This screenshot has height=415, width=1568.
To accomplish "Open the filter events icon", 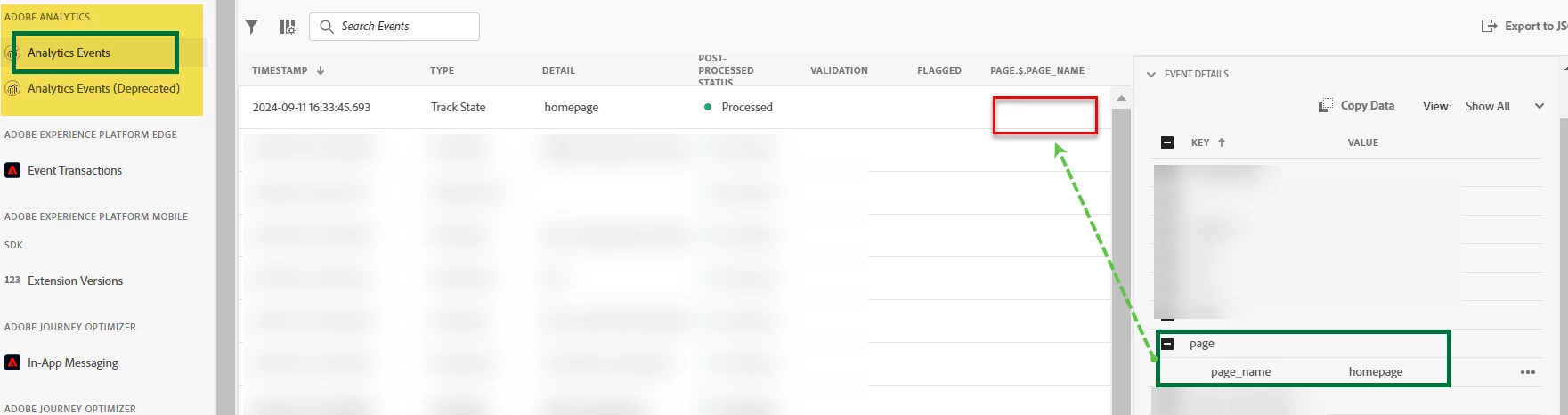I will pyautogui.click(x=252, y=27).
